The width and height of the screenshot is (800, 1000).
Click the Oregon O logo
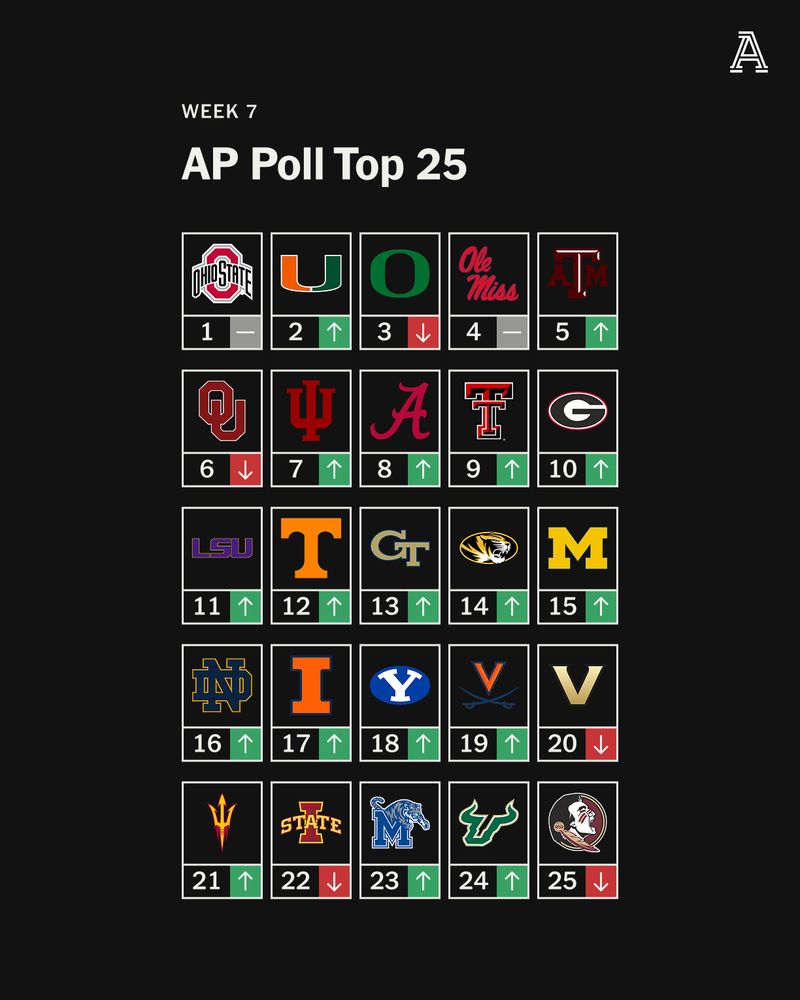400,274
